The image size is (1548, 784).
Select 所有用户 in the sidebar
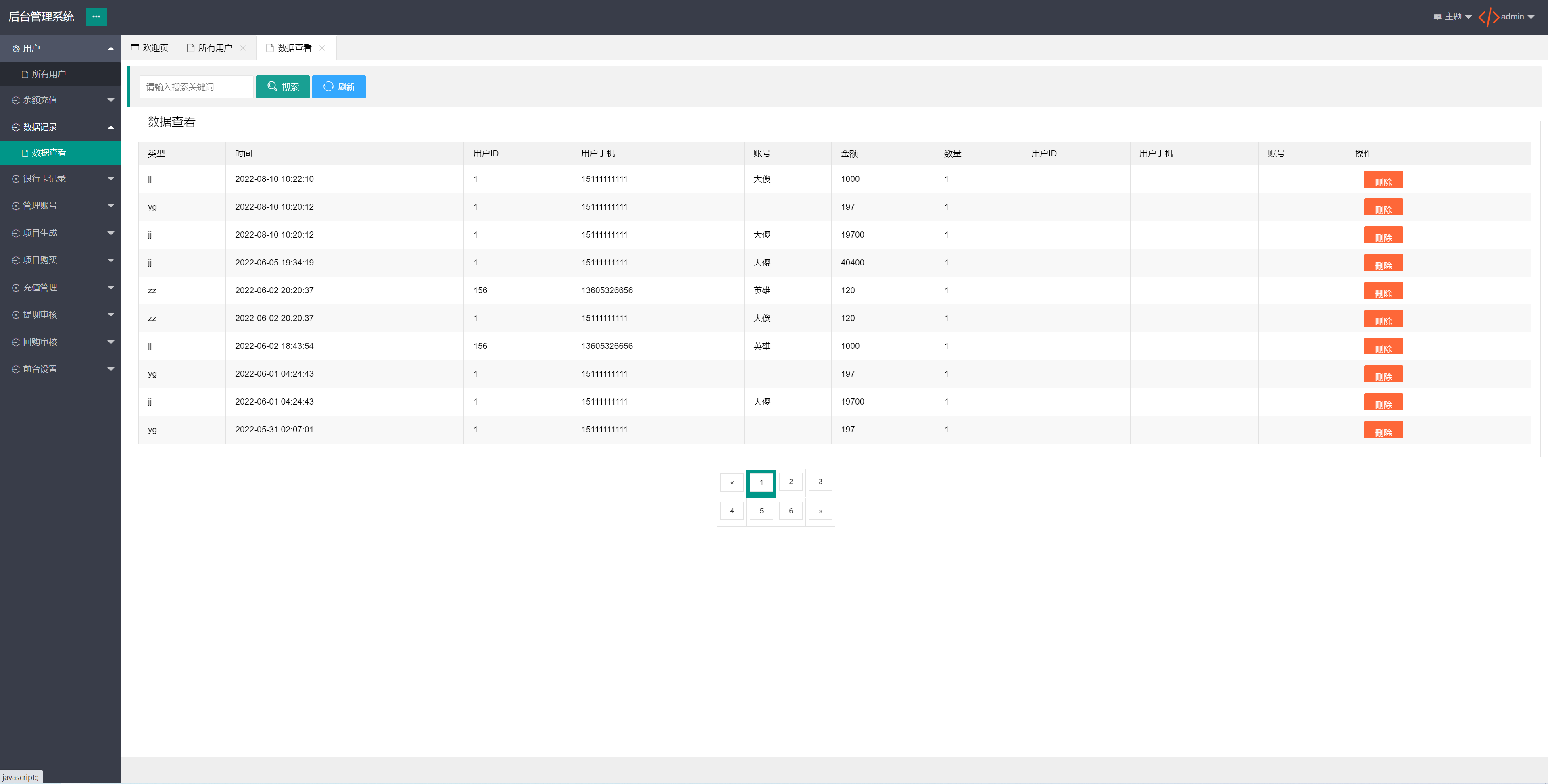tap(49, 74)
